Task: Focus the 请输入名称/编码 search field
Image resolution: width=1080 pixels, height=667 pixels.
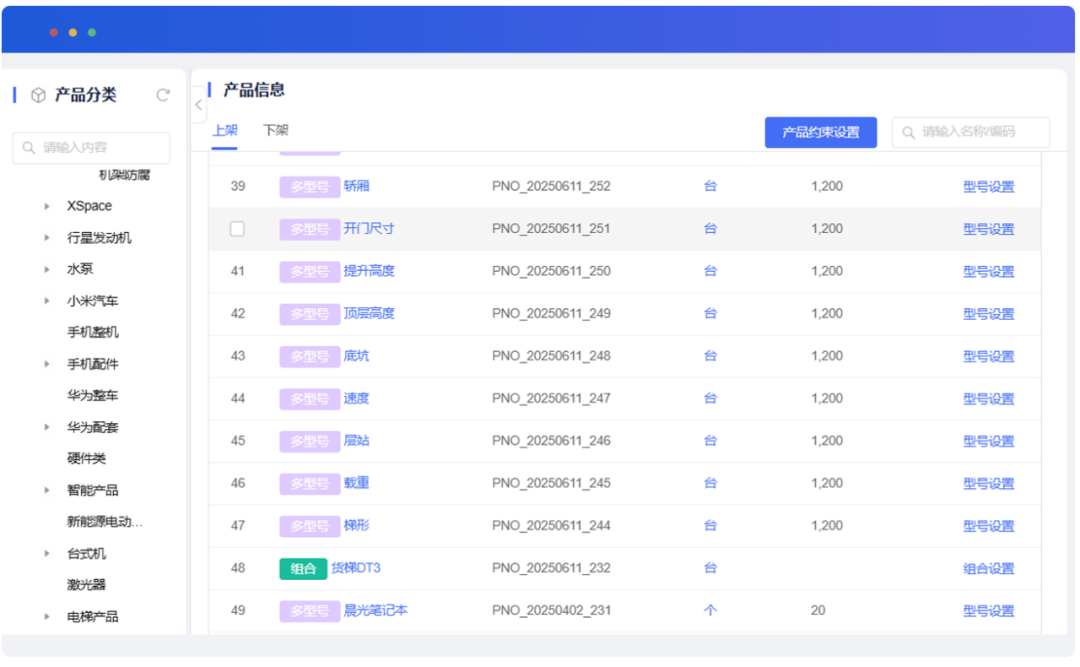Action: pos(970,132)
